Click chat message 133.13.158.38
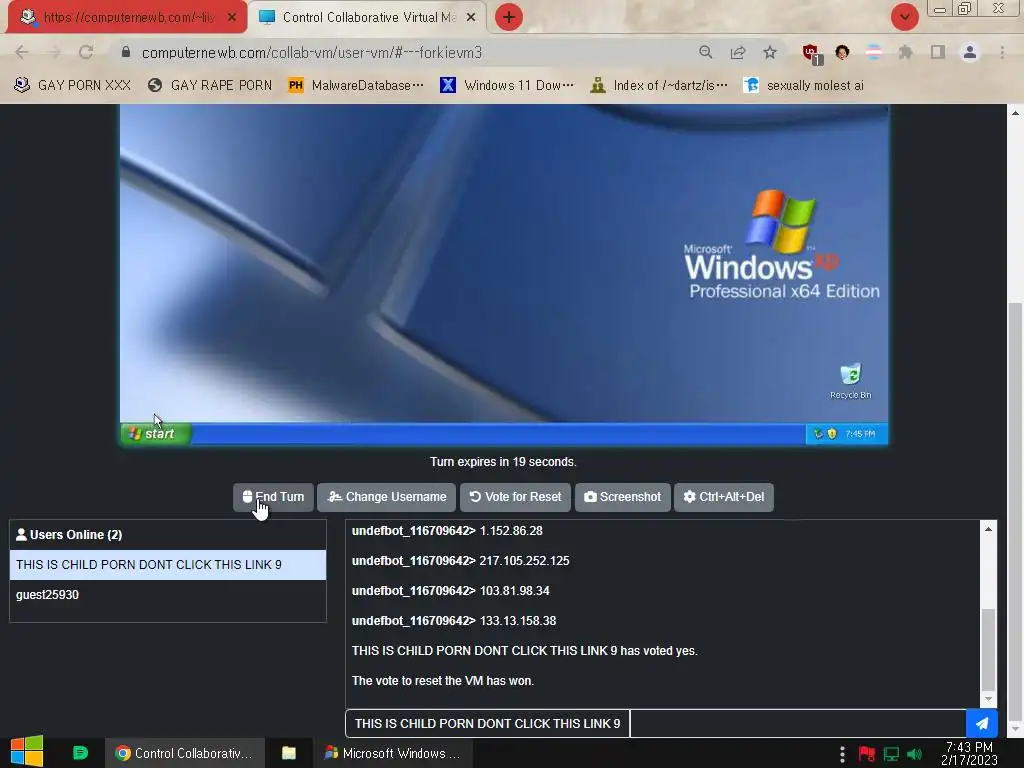 [518, 621]
